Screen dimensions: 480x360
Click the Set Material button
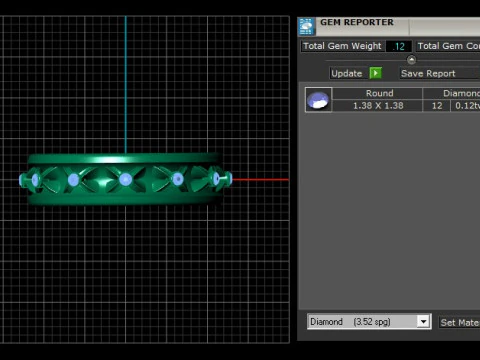459,322
